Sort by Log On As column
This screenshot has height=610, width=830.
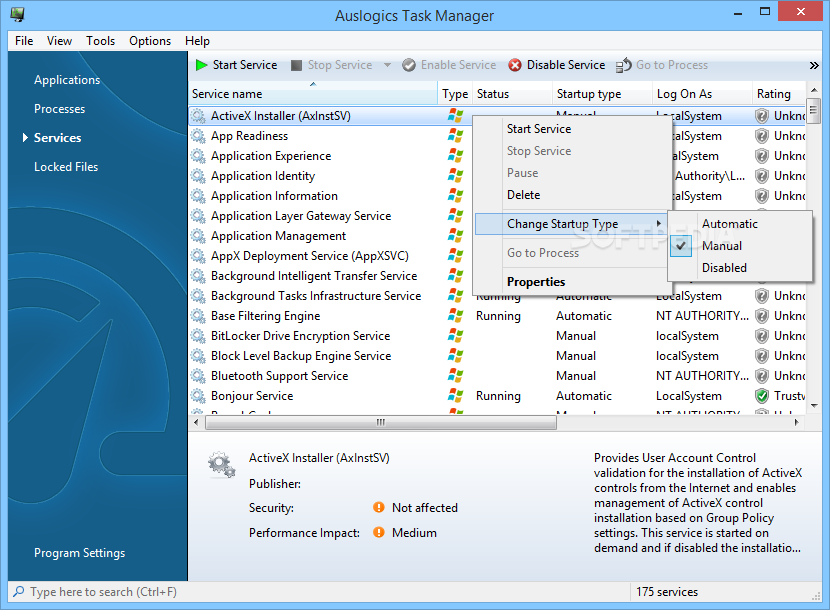[702, 94]
